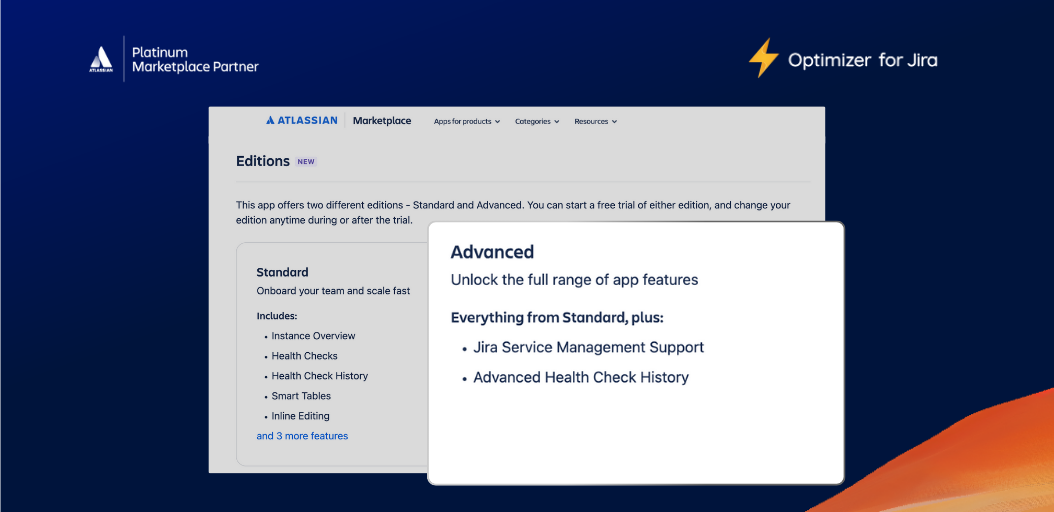Click the Atlassian logo in the Marketplace header
Screen dimensions: 1054x512
[x=302, y=121]
